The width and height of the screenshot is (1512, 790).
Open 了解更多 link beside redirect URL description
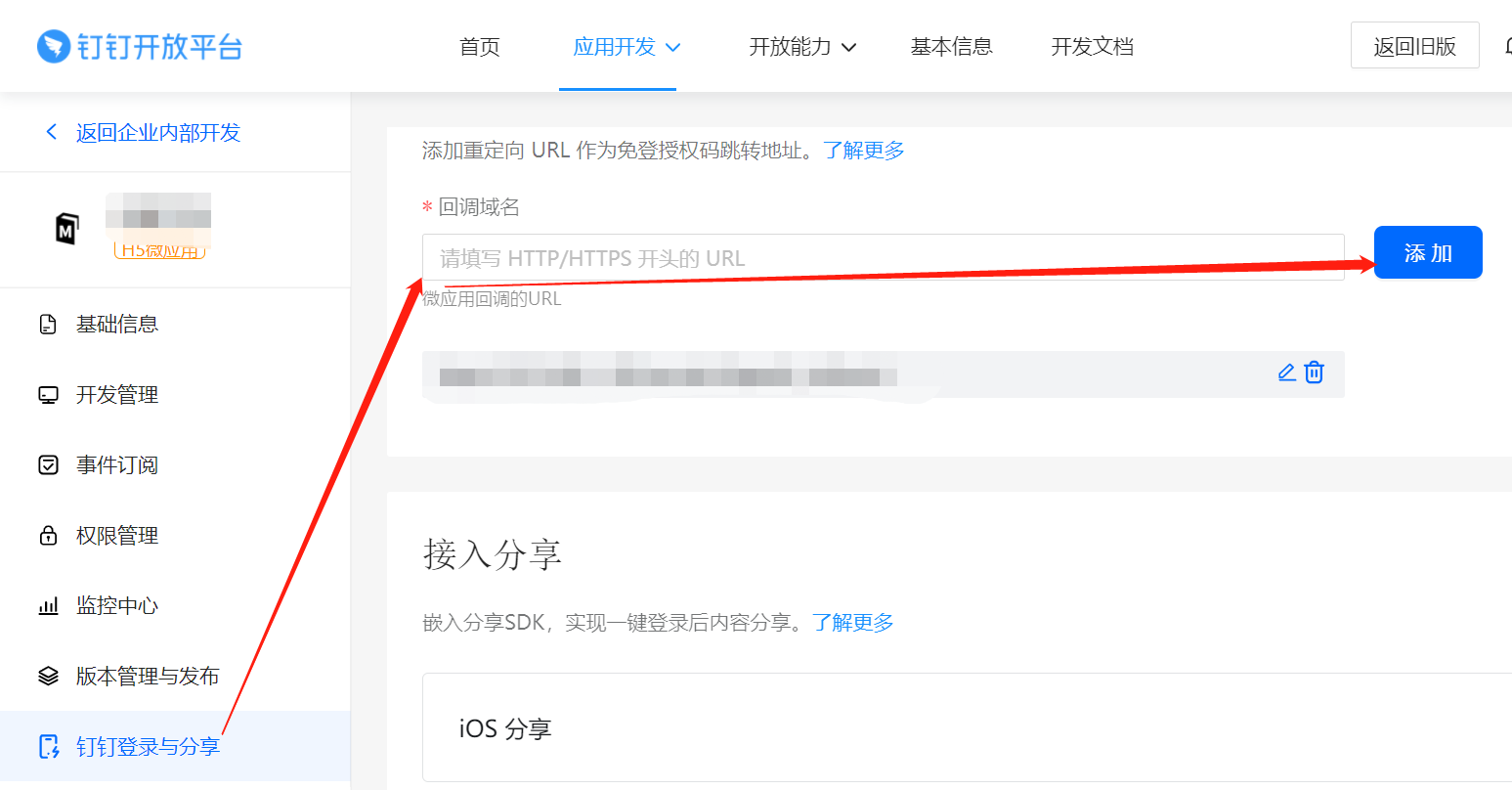tap(863, 151)
